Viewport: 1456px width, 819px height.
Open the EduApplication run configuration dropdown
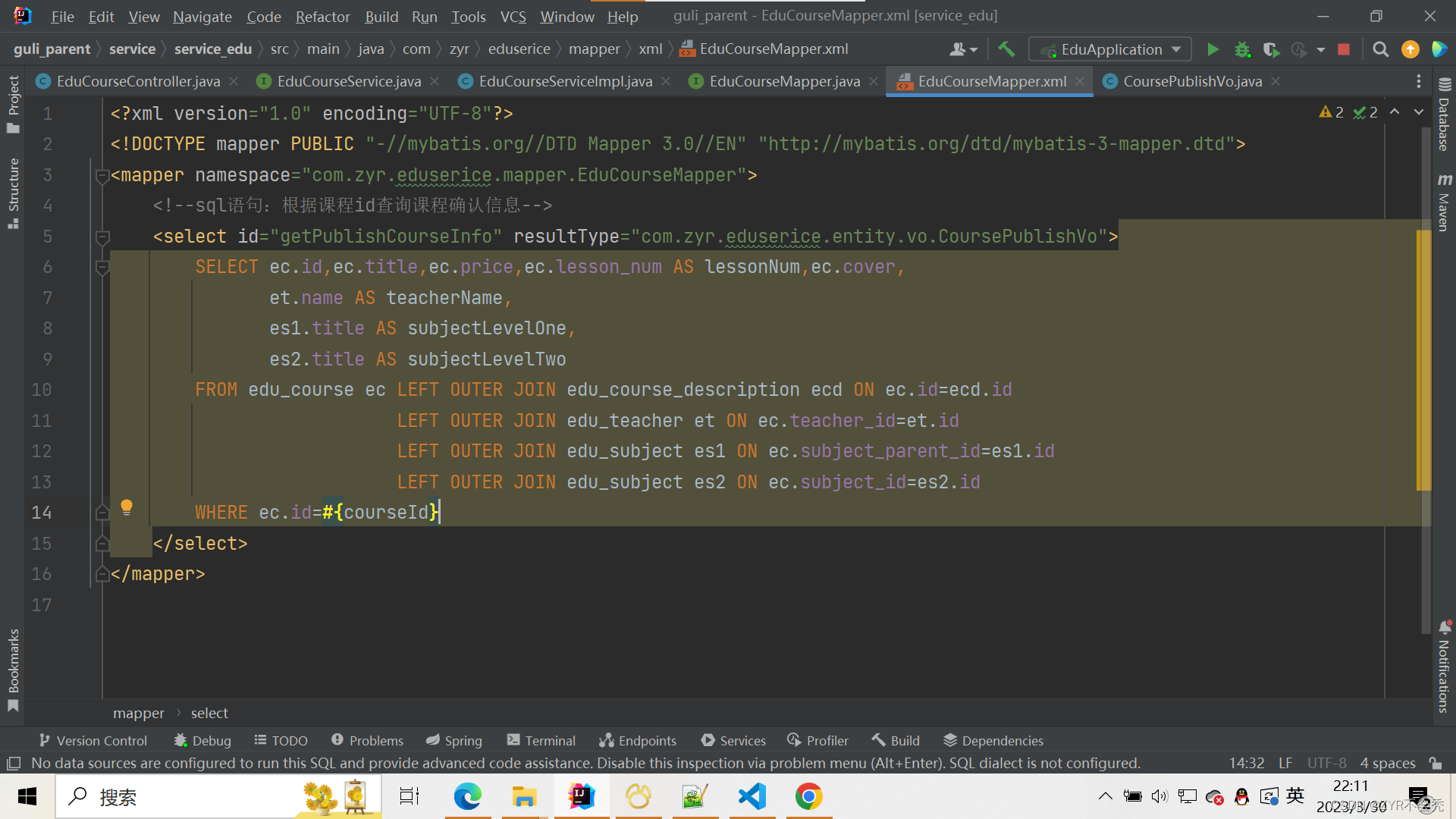coord(1110,49)
